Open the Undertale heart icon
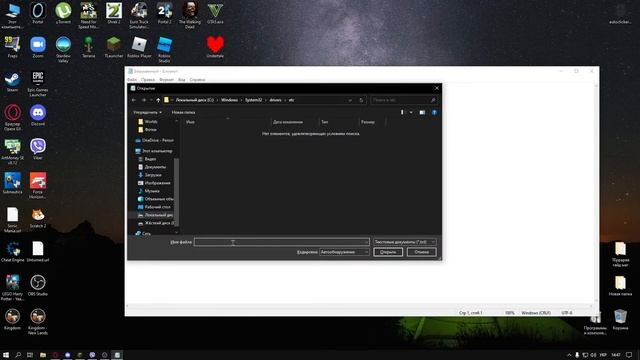This screenshot has width=640, height=360. [x=215, y=47]
